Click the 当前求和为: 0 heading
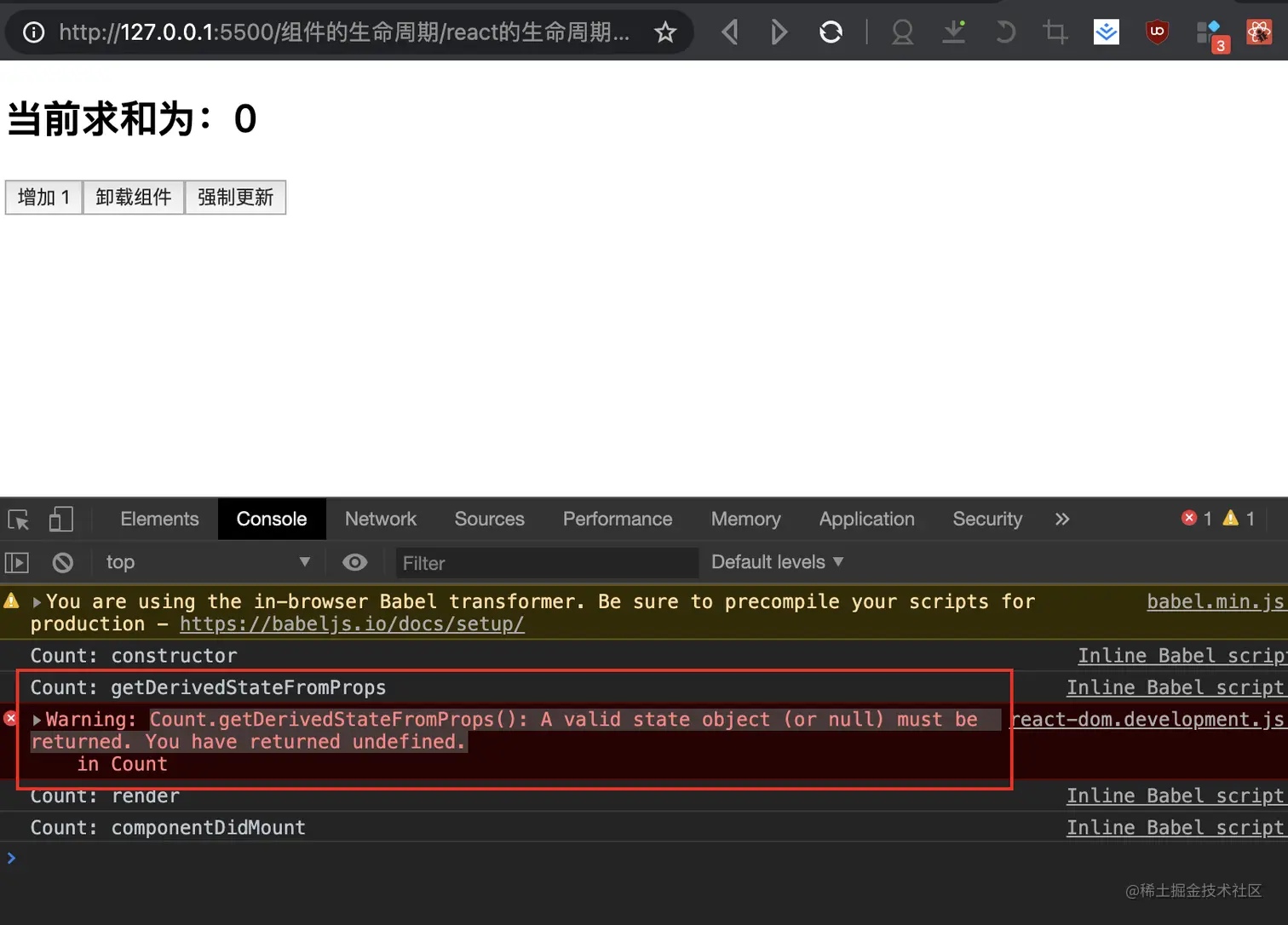1288x925 pixels. 132,118
